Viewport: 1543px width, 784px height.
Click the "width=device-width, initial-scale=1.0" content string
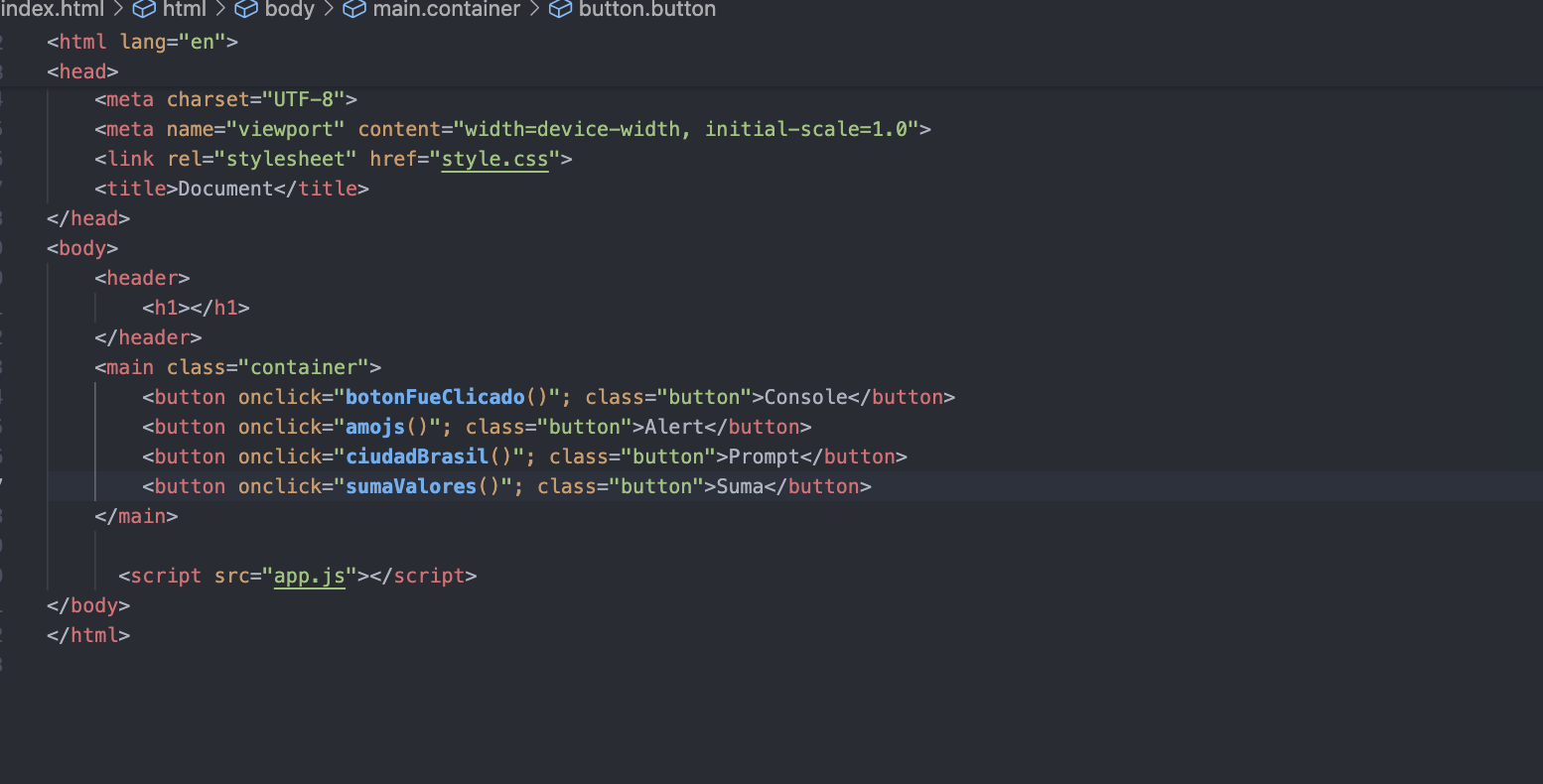[686, 129]
